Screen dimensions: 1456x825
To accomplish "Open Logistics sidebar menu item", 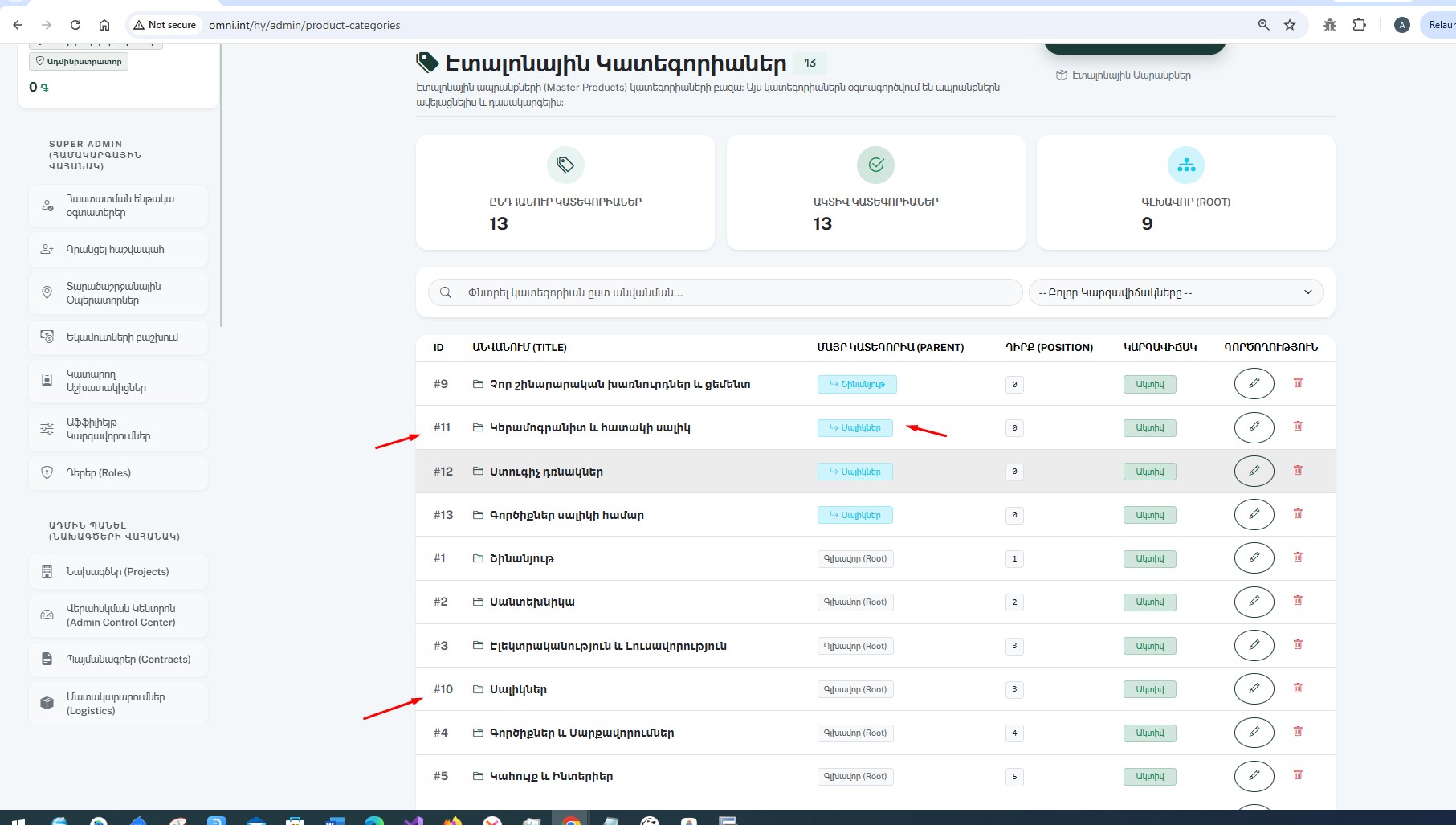I will tap(118, 704).
